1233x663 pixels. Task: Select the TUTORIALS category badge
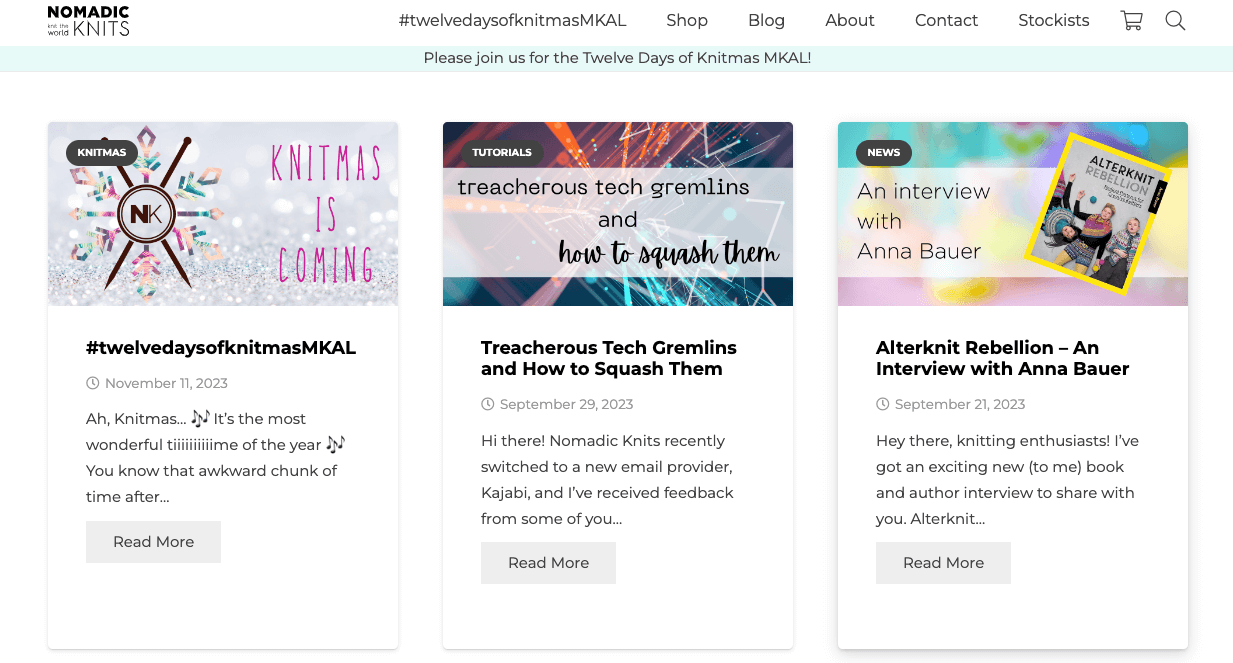click(x=502, y=152)
